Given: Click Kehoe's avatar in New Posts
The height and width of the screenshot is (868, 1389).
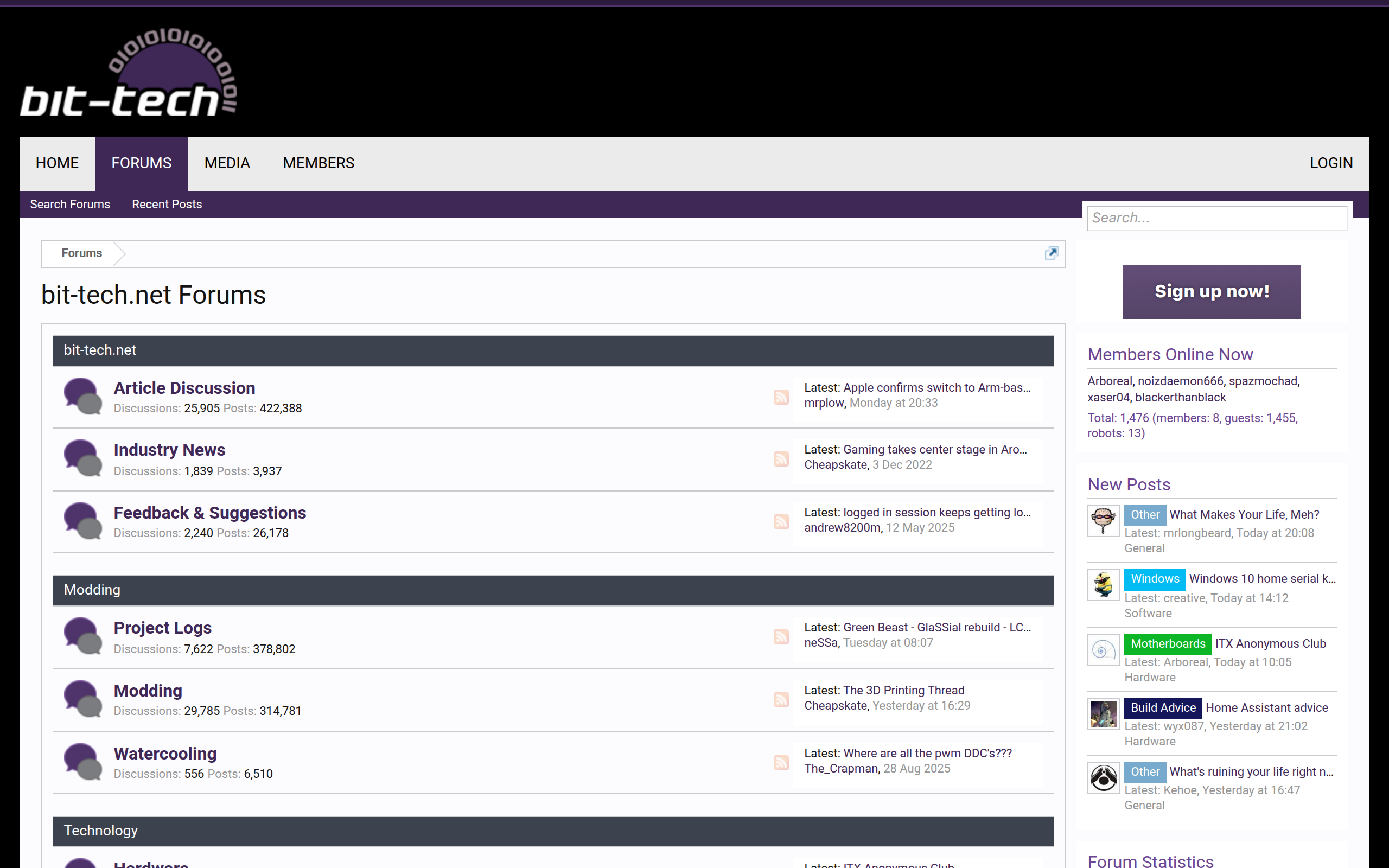Looking at the screenshot, I should pos(1103,778).
